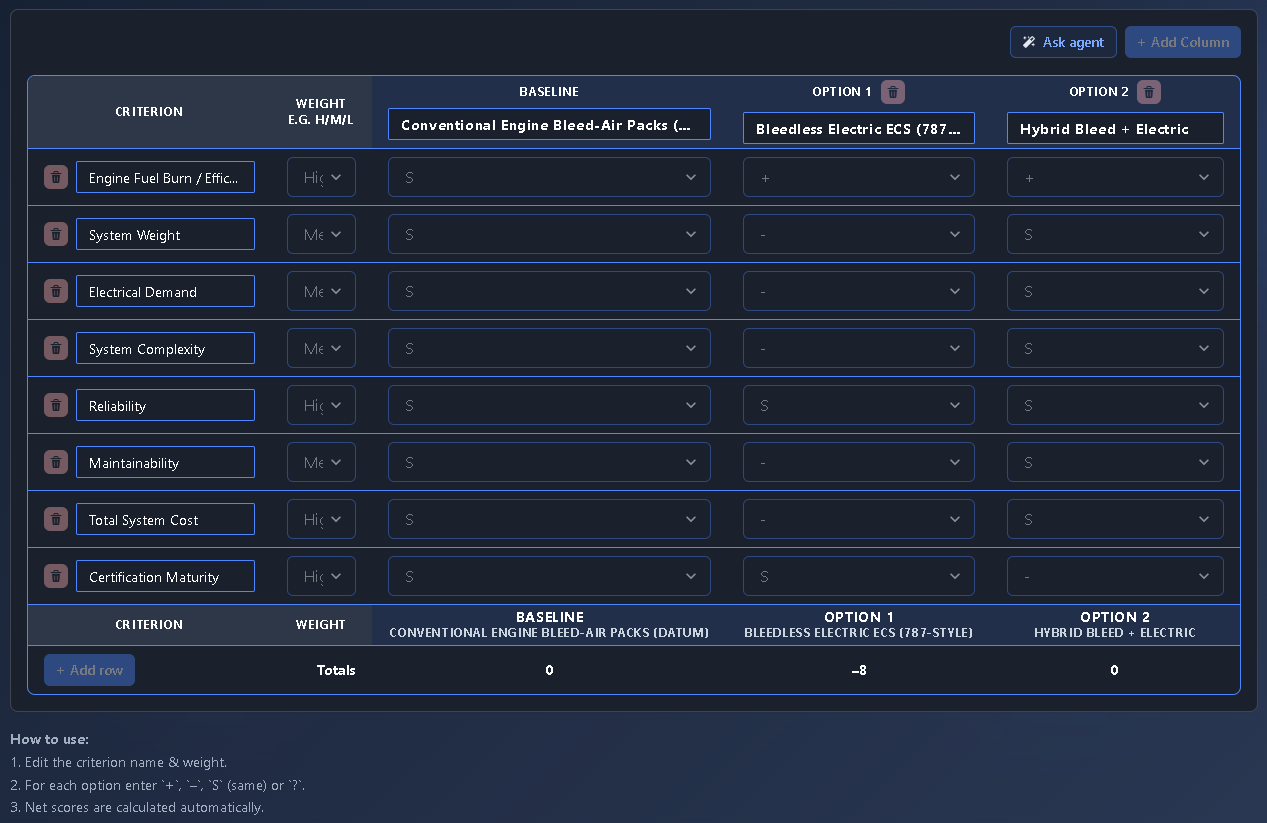Edit the System Complexity criterion name
The width and height of the screenshot is (1267, 823).
pyautogui.click(x=165, y=348)
